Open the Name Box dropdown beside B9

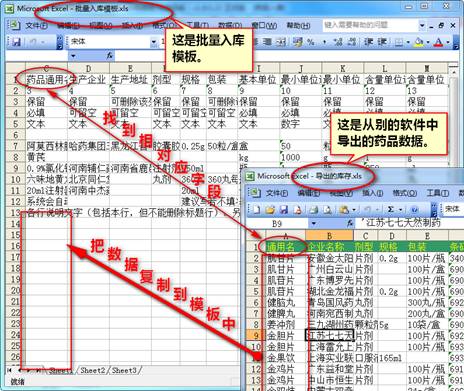coord(313,223)
